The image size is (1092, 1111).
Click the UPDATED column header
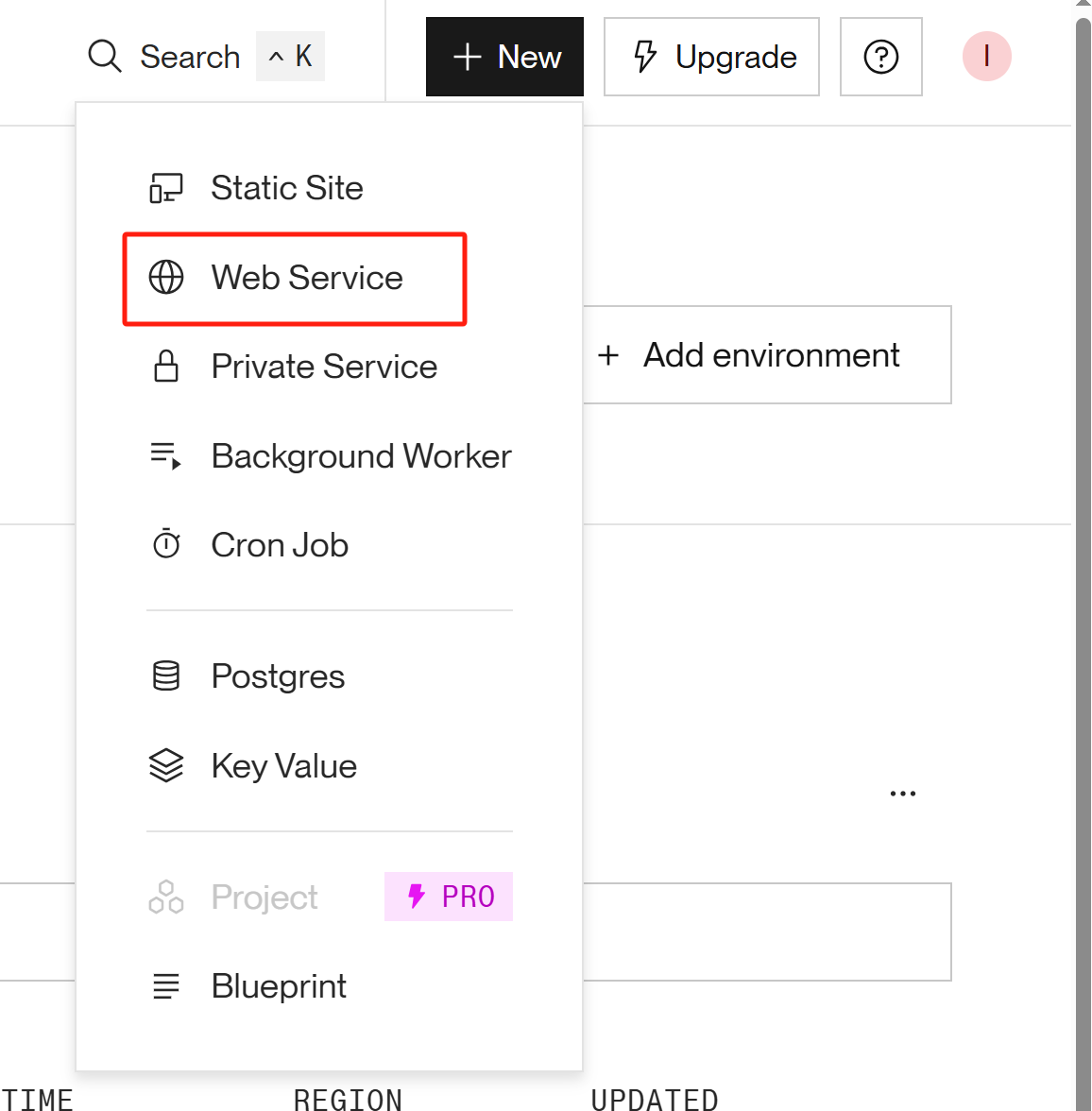(x=654, y=1100)
